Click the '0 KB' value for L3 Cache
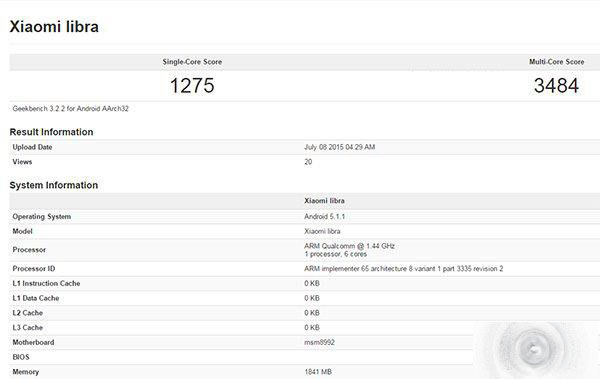 pyautogui.click(x=312, y=328)
